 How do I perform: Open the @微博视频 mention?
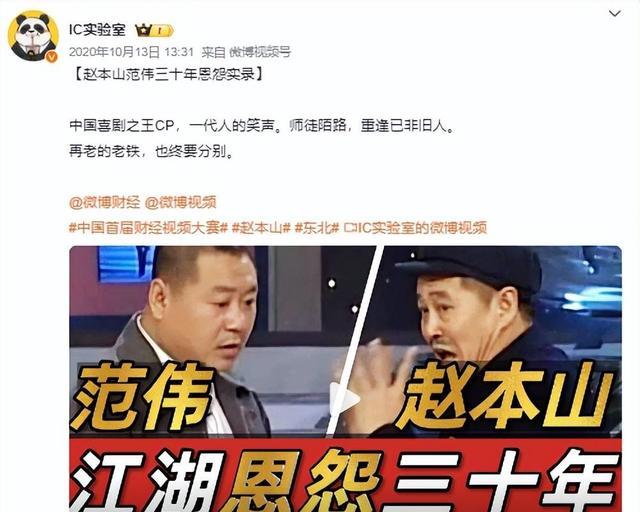pyautogui.click(x=181, y=203)
